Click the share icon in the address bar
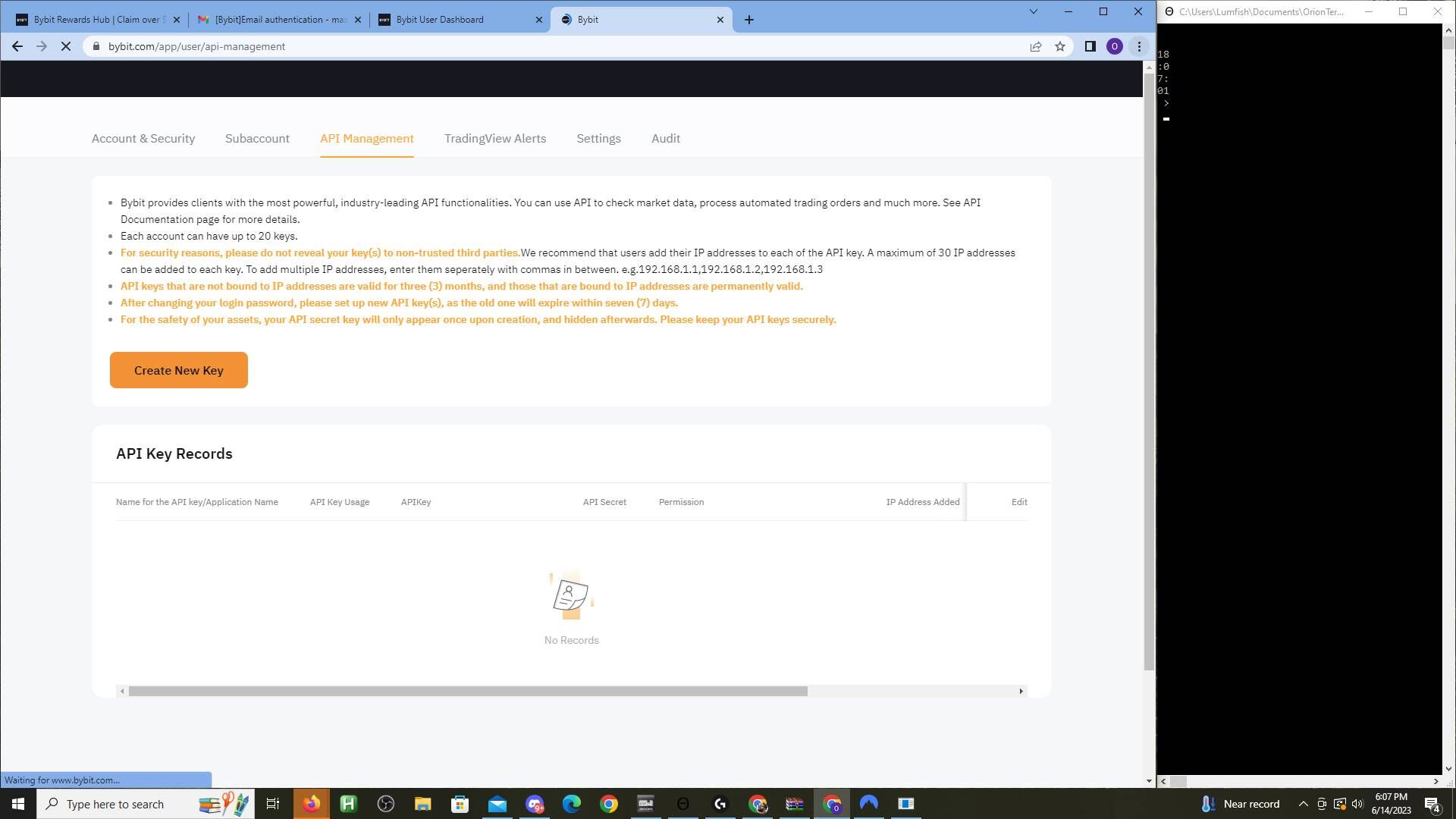The width and height of the screenshot is (1456, 819). [1036, 46]
